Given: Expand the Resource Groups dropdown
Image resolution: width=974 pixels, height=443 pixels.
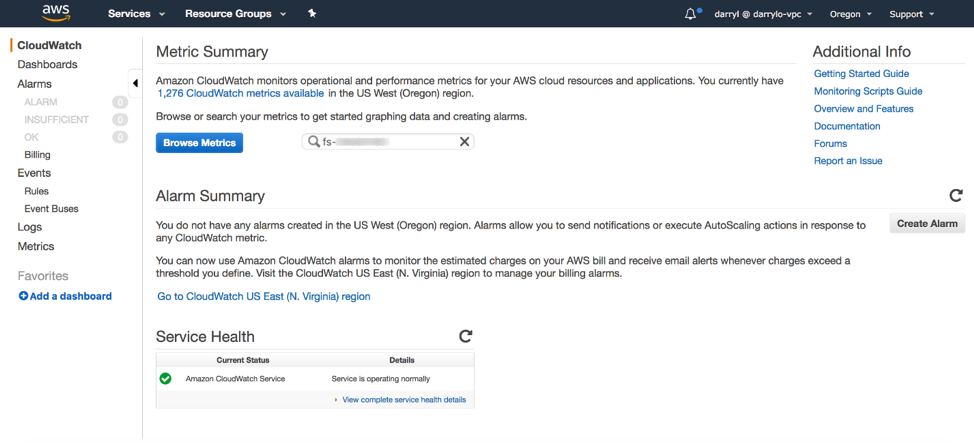Looking at the screenshot, I should 235,14.
